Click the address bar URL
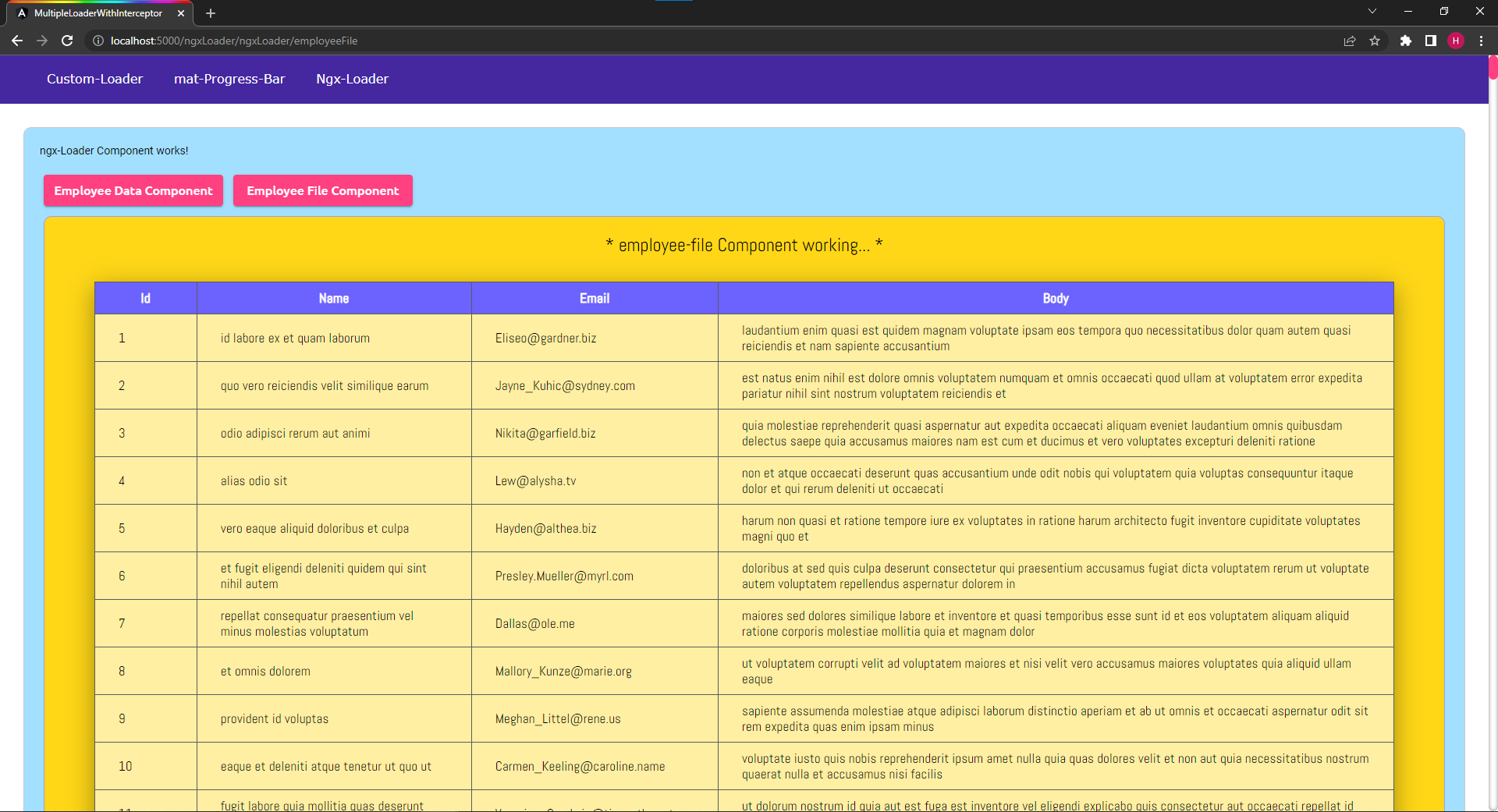The image size is (1498, 812). click(234, 41)
